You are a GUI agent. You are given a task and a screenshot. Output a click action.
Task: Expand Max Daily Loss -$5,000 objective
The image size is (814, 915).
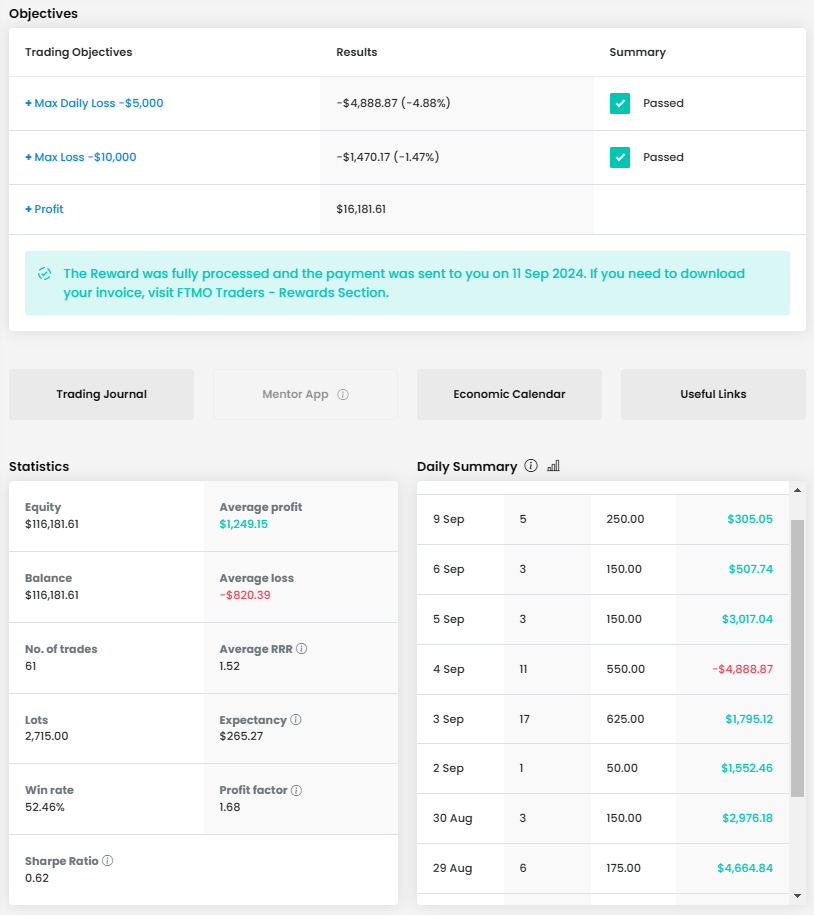(94, 103)
